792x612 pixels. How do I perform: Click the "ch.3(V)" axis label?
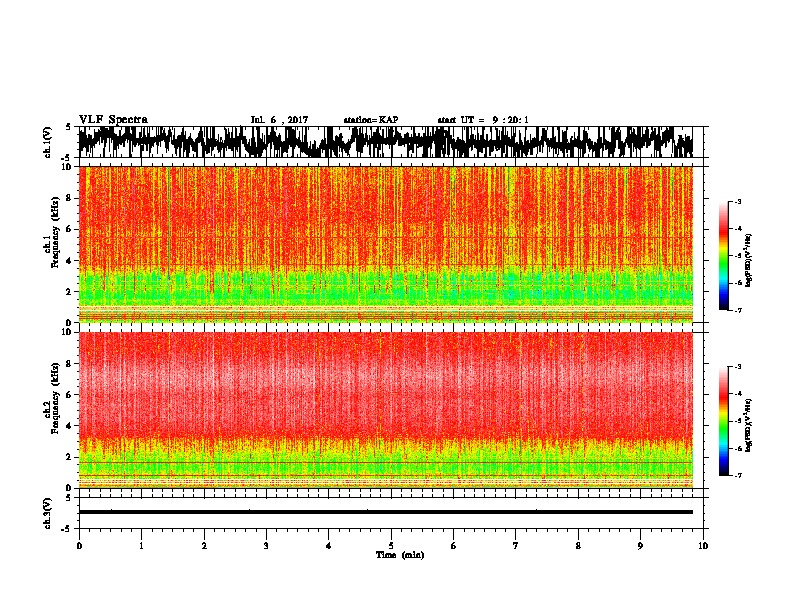(x=48, y=514)
